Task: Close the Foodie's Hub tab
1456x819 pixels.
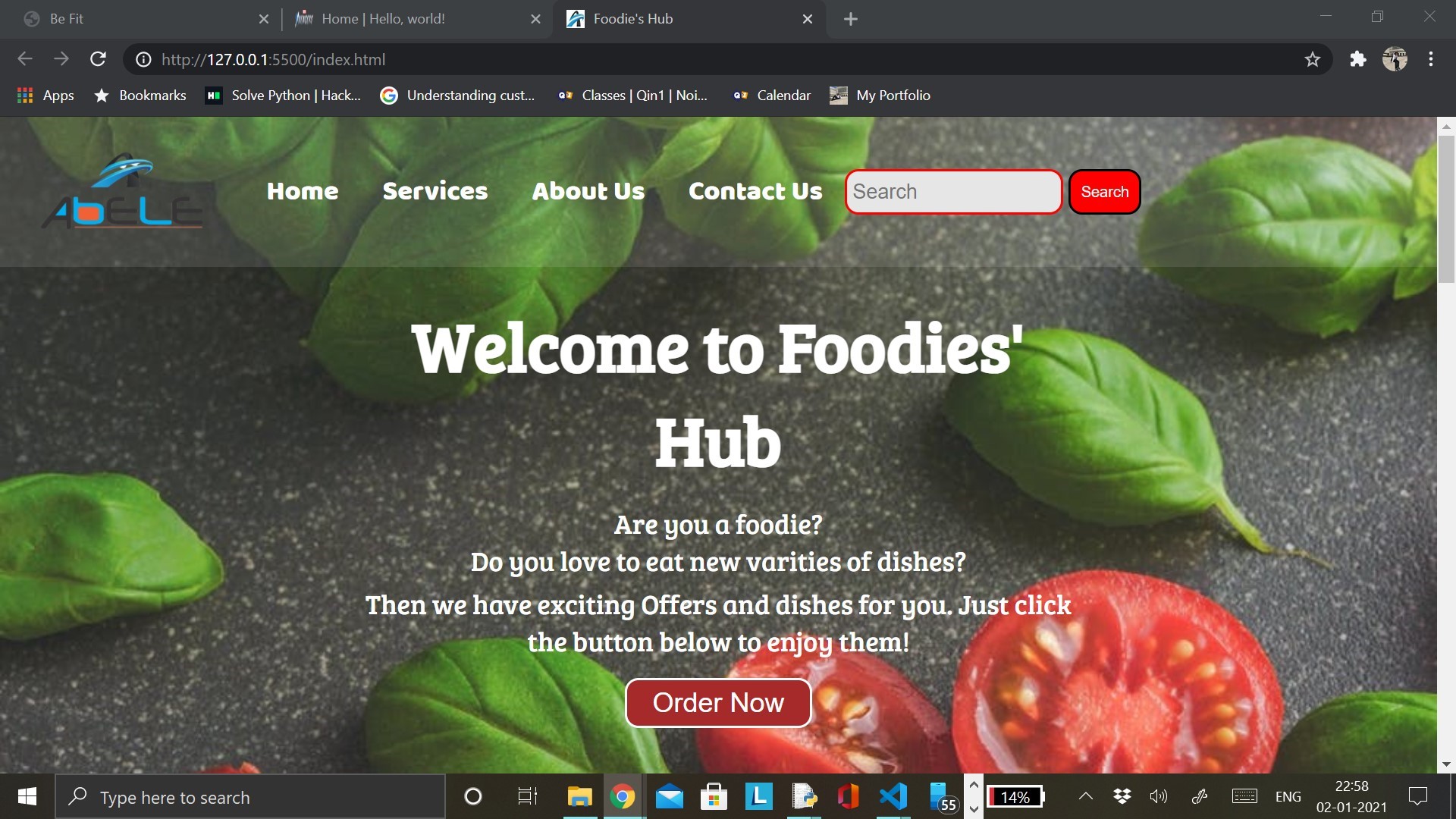Action: click(x=808, y=19)
